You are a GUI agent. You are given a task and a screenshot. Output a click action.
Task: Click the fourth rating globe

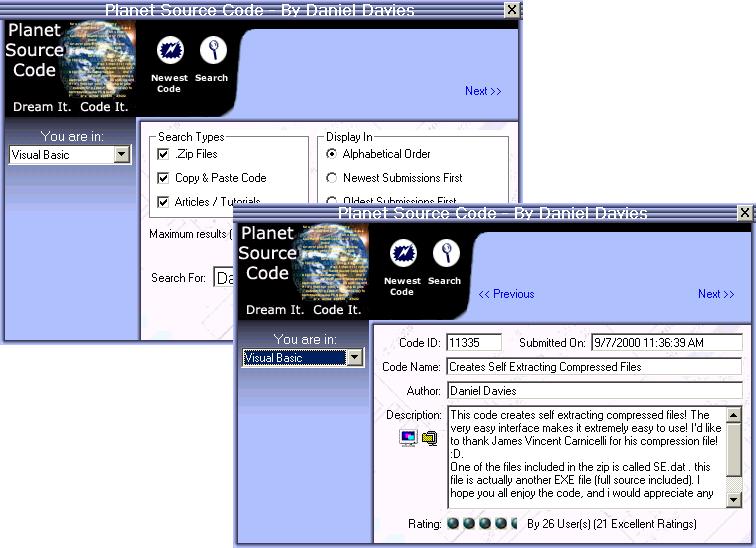(501, 523)
